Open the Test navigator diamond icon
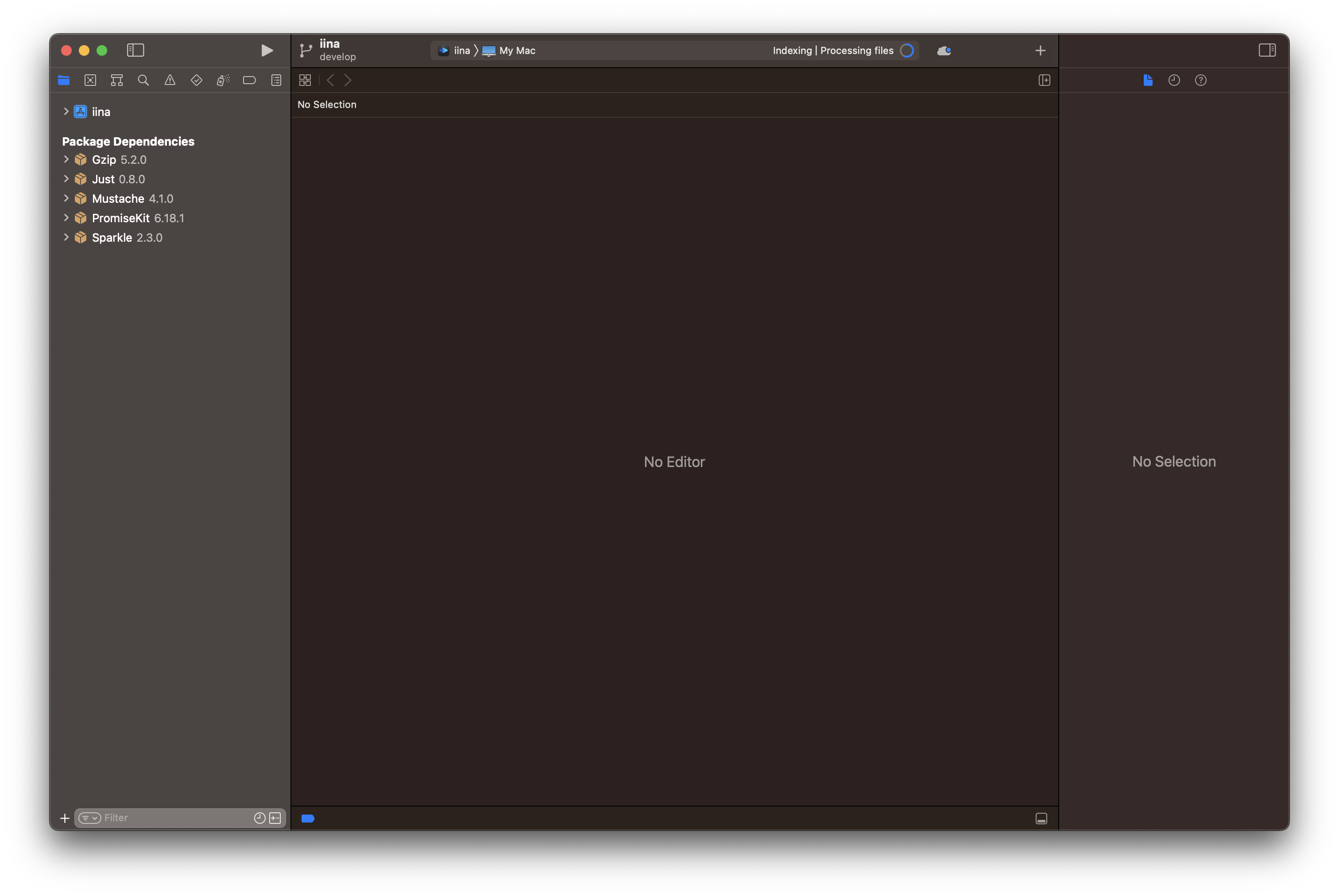The image size is (1339, 896). pos(197,80)
